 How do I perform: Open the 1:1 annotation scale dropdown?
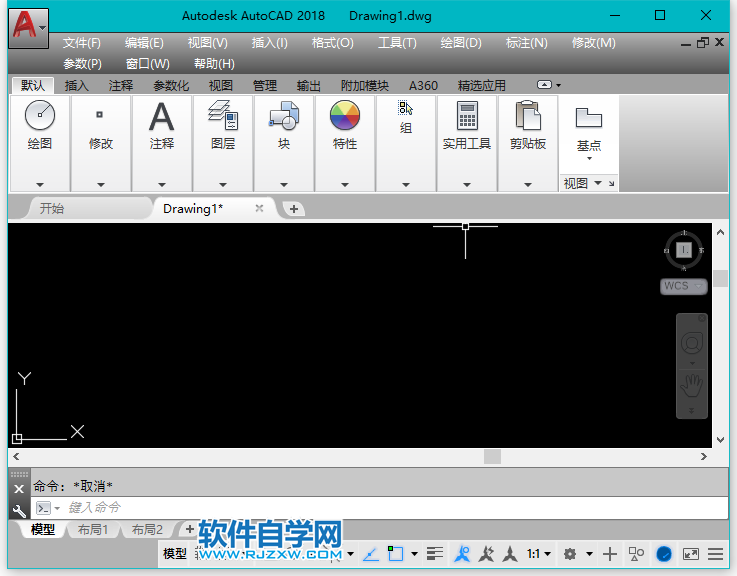(539, 554)
